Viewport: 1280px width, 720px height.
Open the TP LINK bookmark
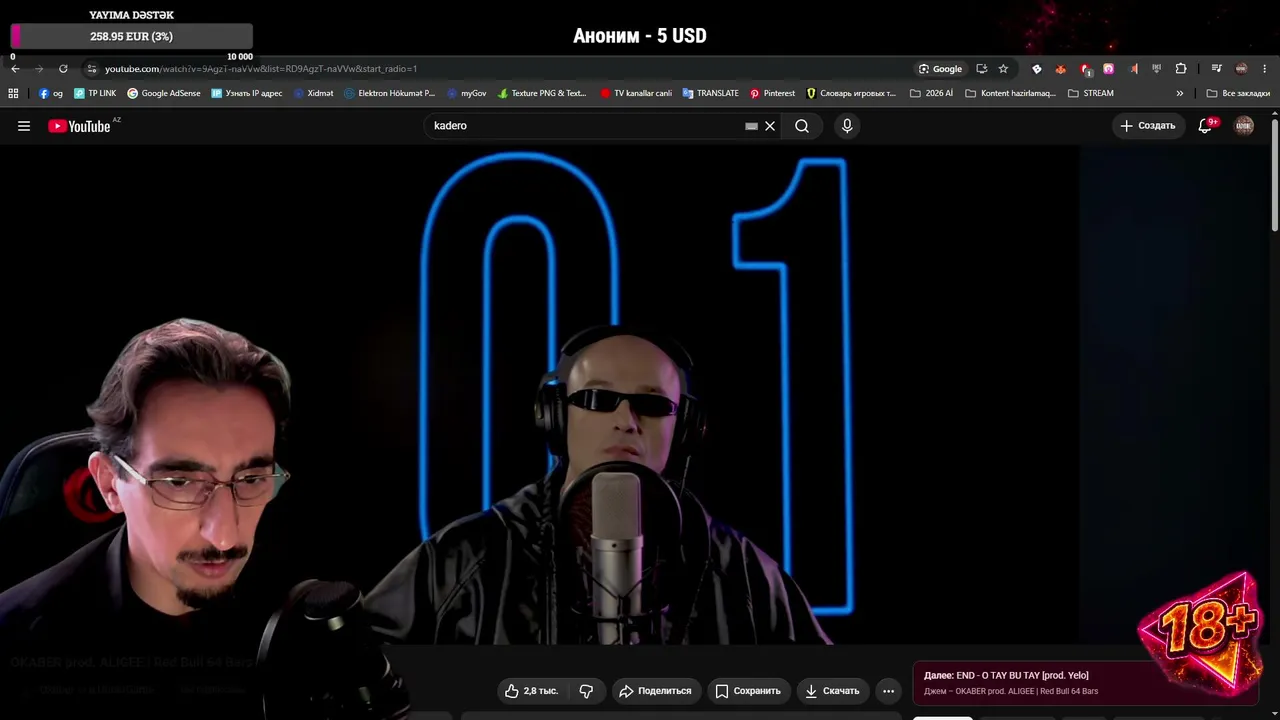click(x=95, y=93)
